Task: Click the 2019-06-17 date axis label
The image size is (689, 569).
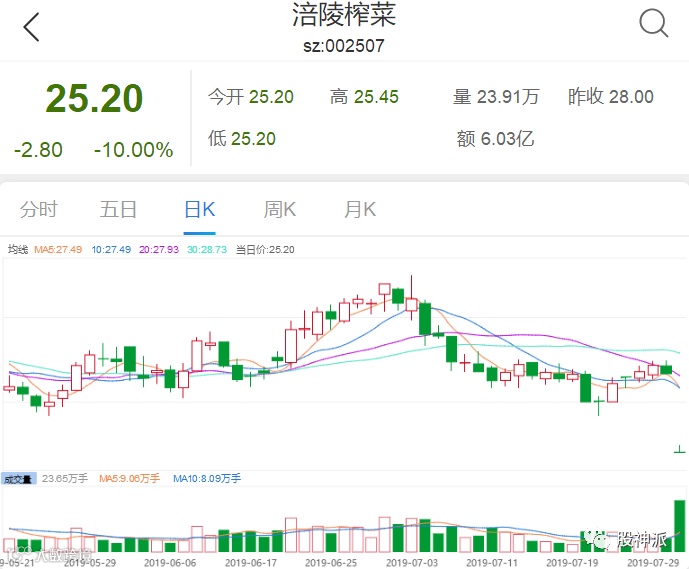Action: [x=251, y=563]
